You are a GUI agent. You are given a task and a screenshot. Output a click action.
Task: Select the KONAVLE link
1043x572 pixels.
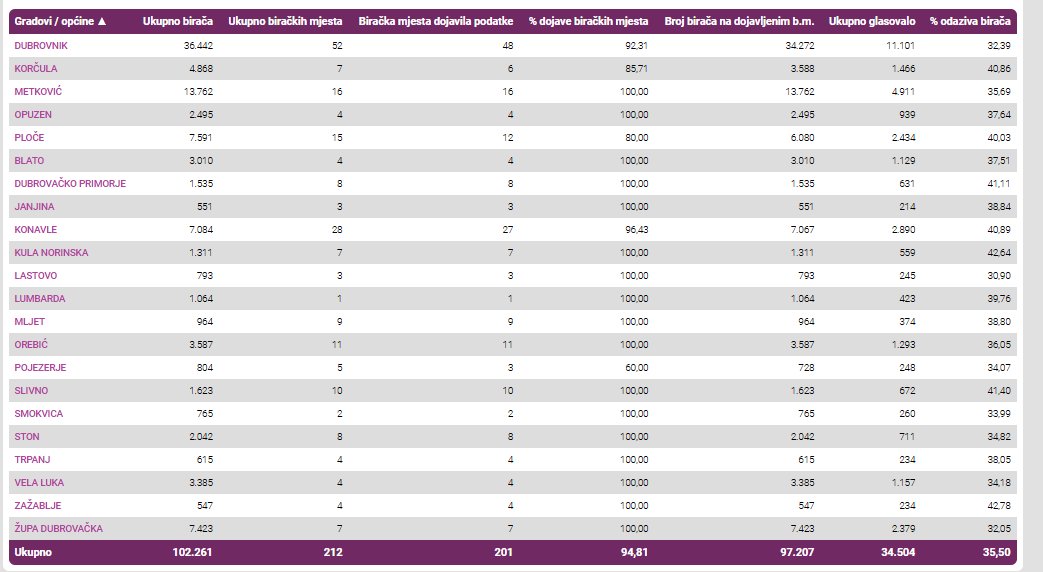pos(36,230)
